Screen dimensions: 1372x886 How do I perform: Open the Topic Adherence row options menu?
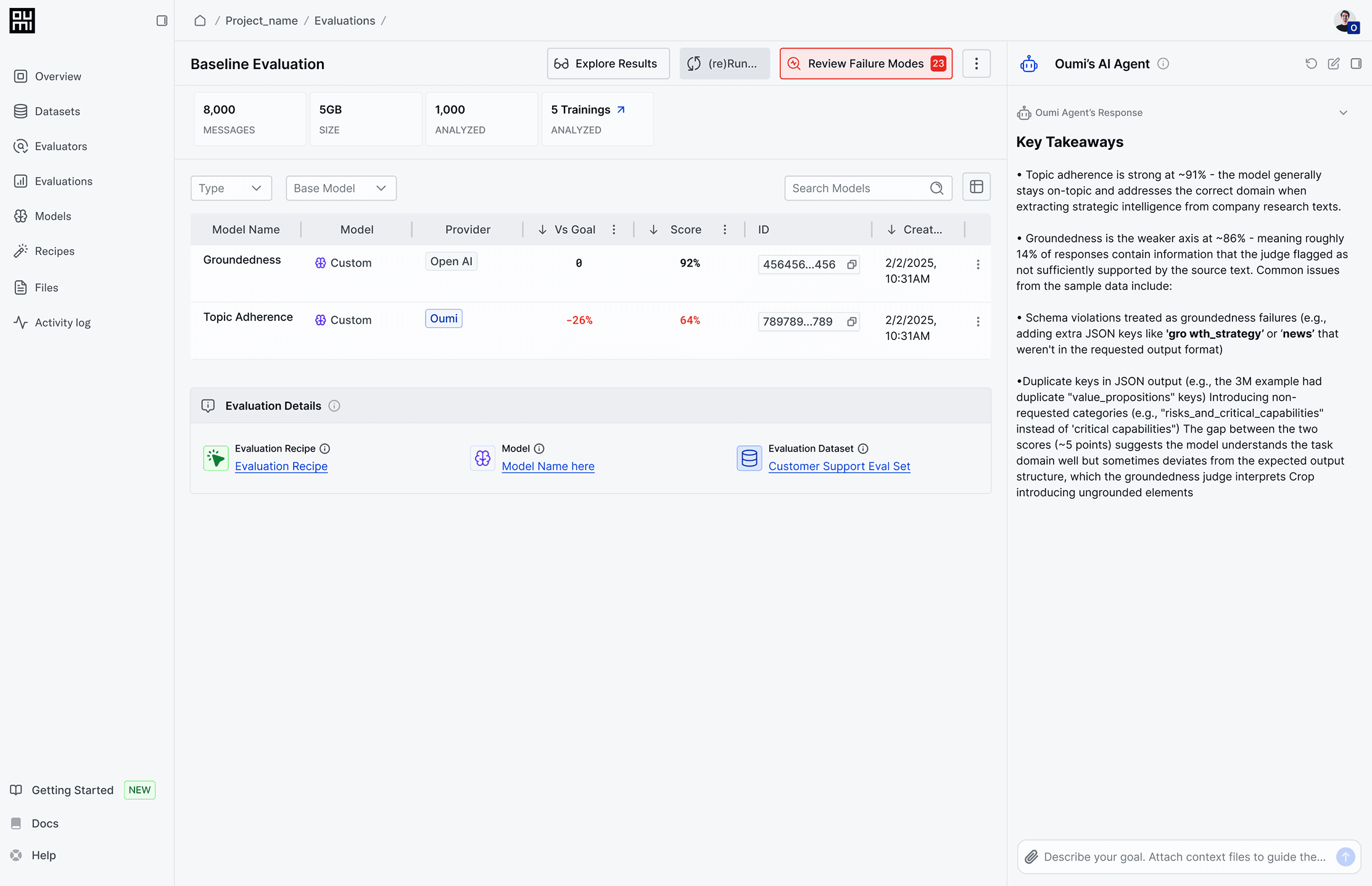tap(978, 321)
